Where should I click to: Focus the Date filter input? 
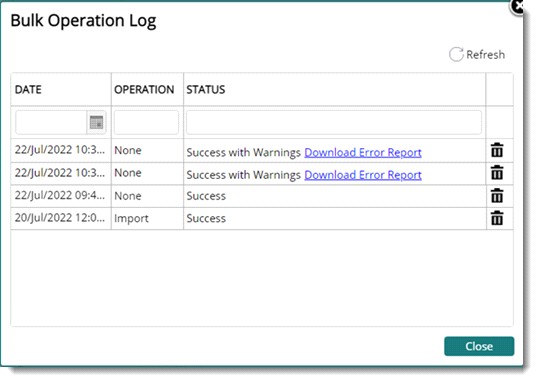pyautogui.click(x=51, y=122)
